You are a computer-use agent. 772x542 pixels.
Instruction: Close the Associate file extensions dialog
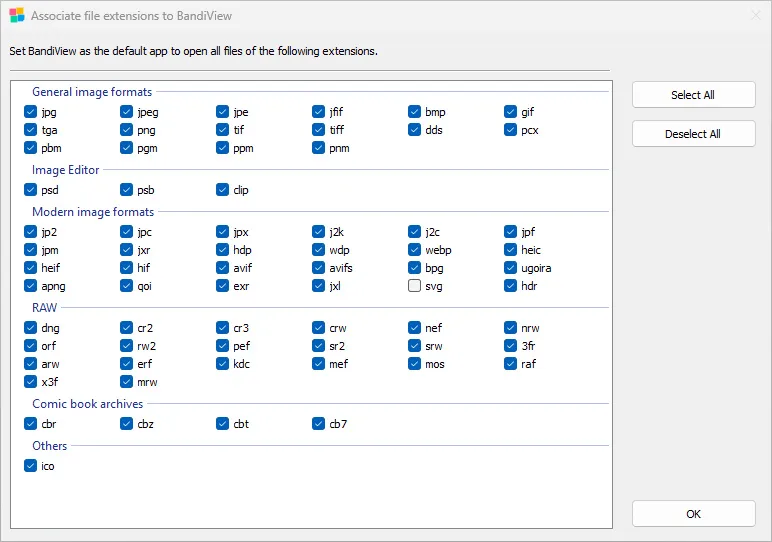pos(755,15)
